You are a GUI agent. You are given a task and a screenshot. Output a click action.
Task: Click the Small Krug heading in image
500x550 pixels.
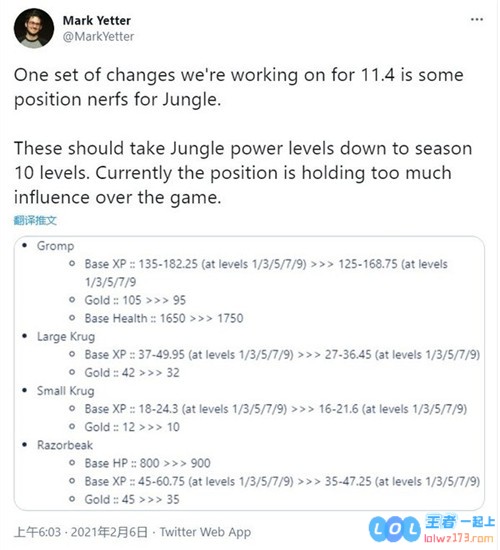[x=66, y=391]
